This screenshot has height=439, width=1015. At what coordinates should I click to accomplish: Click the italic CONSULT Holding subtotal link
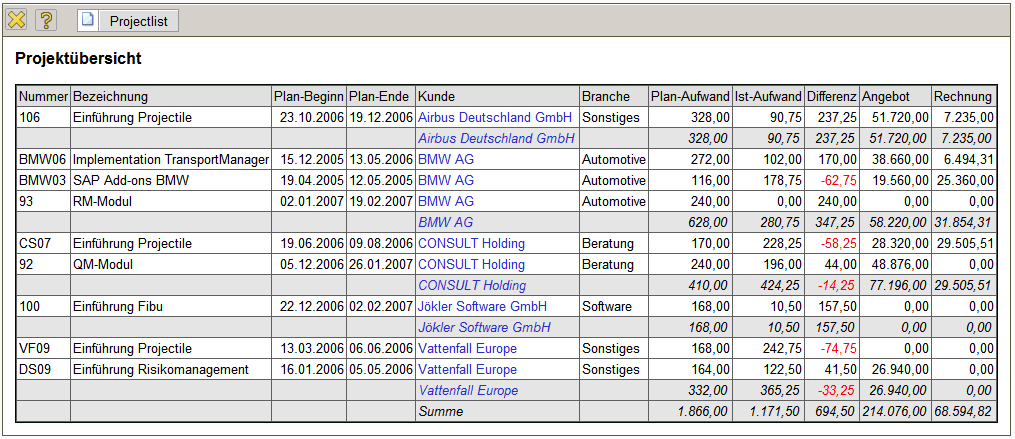coord(472,286)
